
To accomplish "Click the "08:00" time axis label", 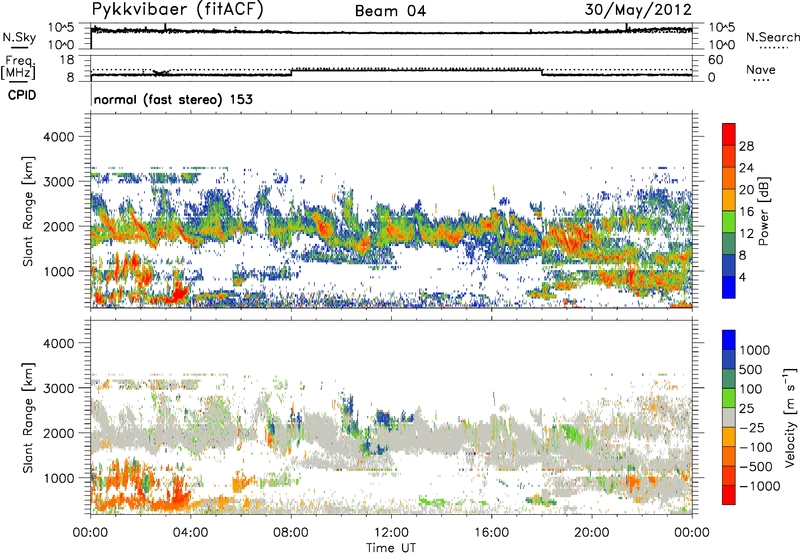I will (291, 533).
